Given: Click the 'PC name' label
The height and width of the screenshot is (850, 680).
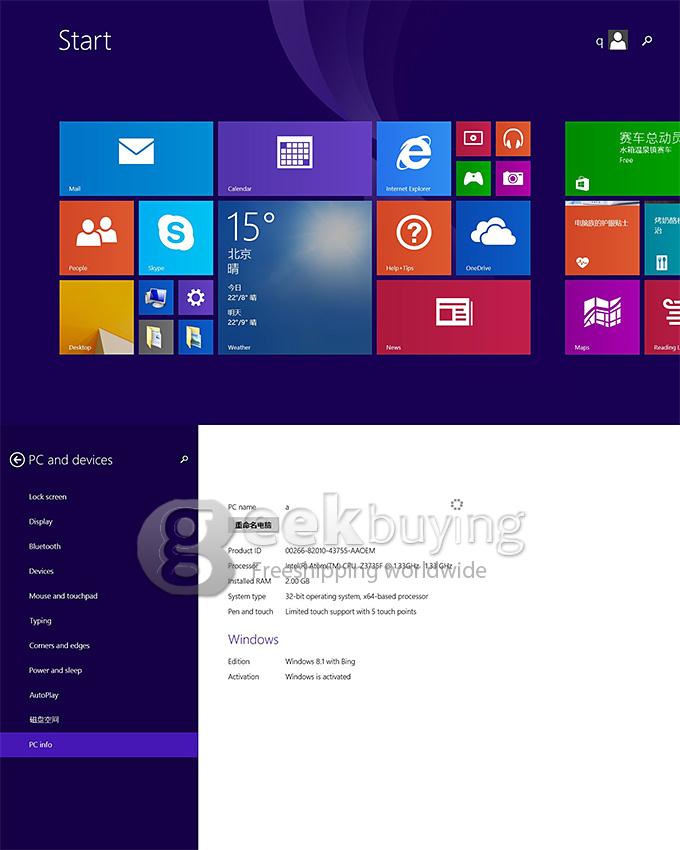Looking at the screenshot, I should coord(242,507).
